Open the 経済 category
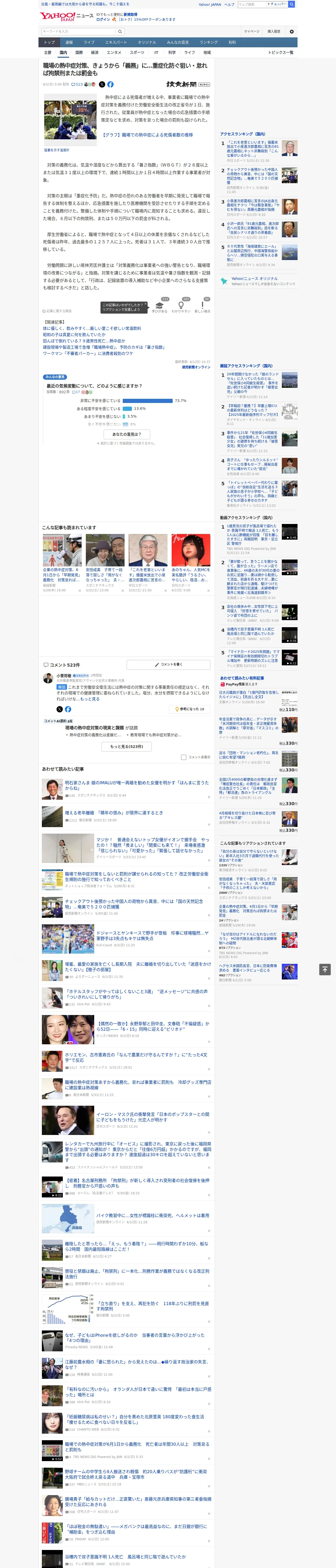 coord(94,52)
